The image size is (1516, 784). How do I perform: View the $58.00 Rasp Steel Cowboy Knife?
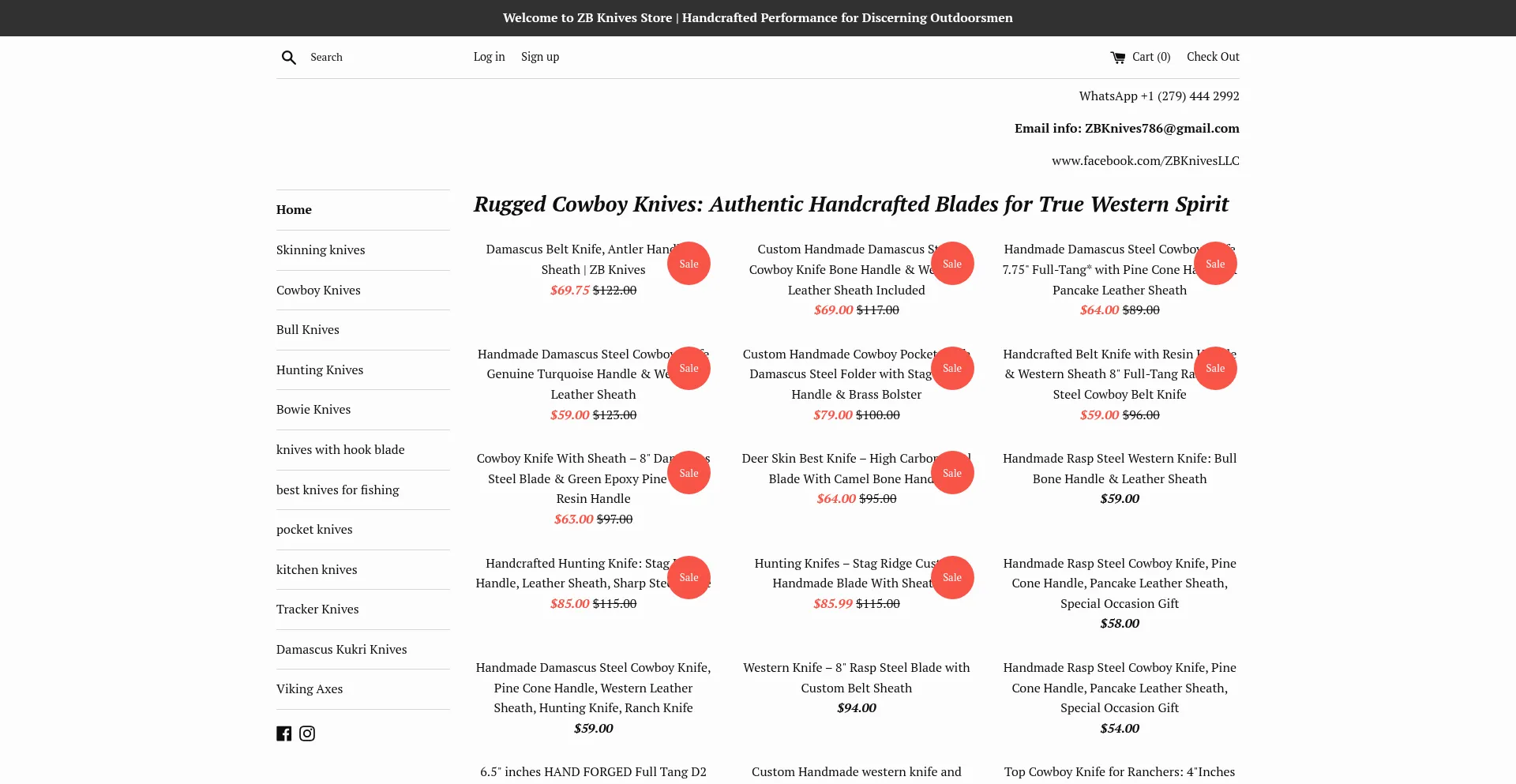tap(1120, 583)
